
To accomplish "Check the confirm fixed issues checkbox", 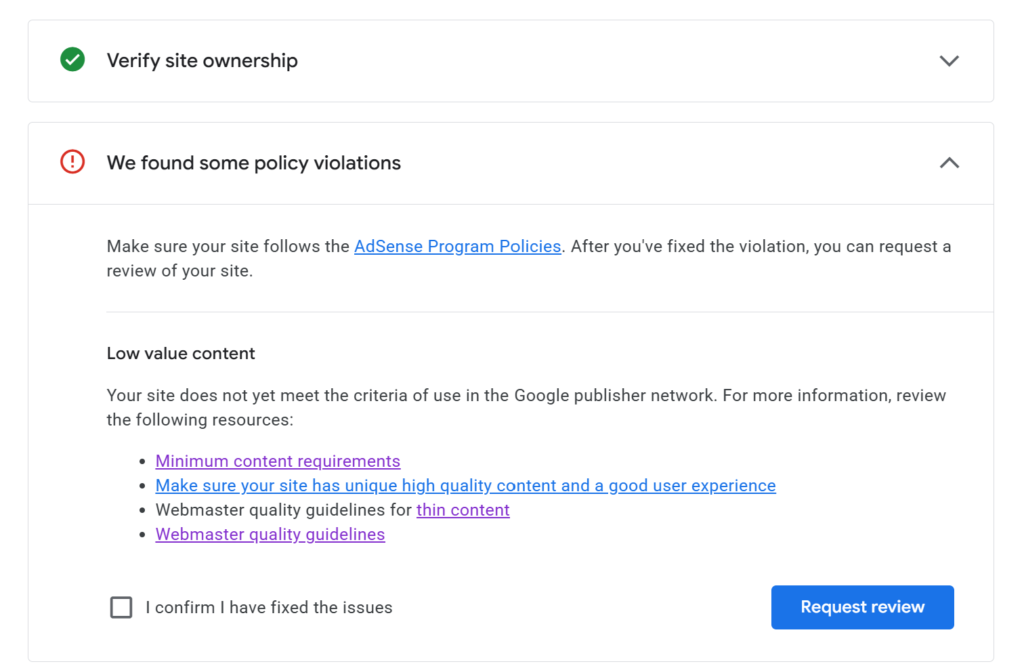I will coord(121,607).
